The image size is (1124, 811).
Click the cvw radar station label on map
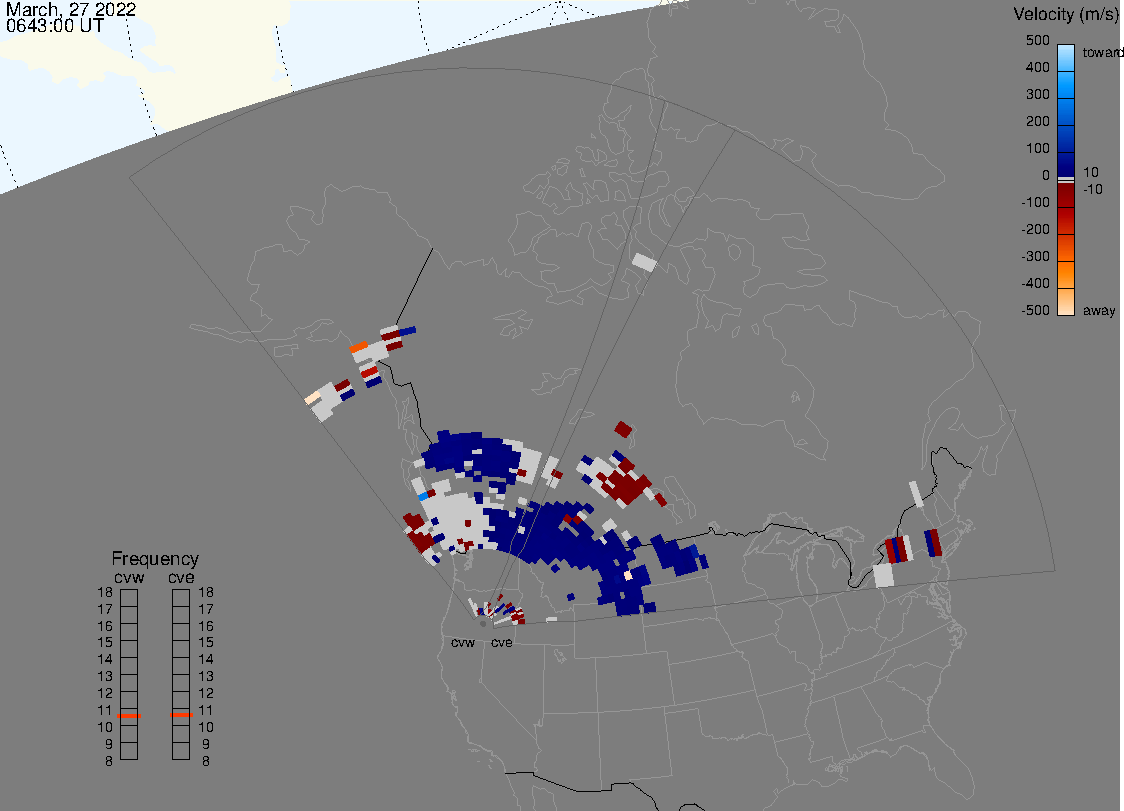point(463,642)
